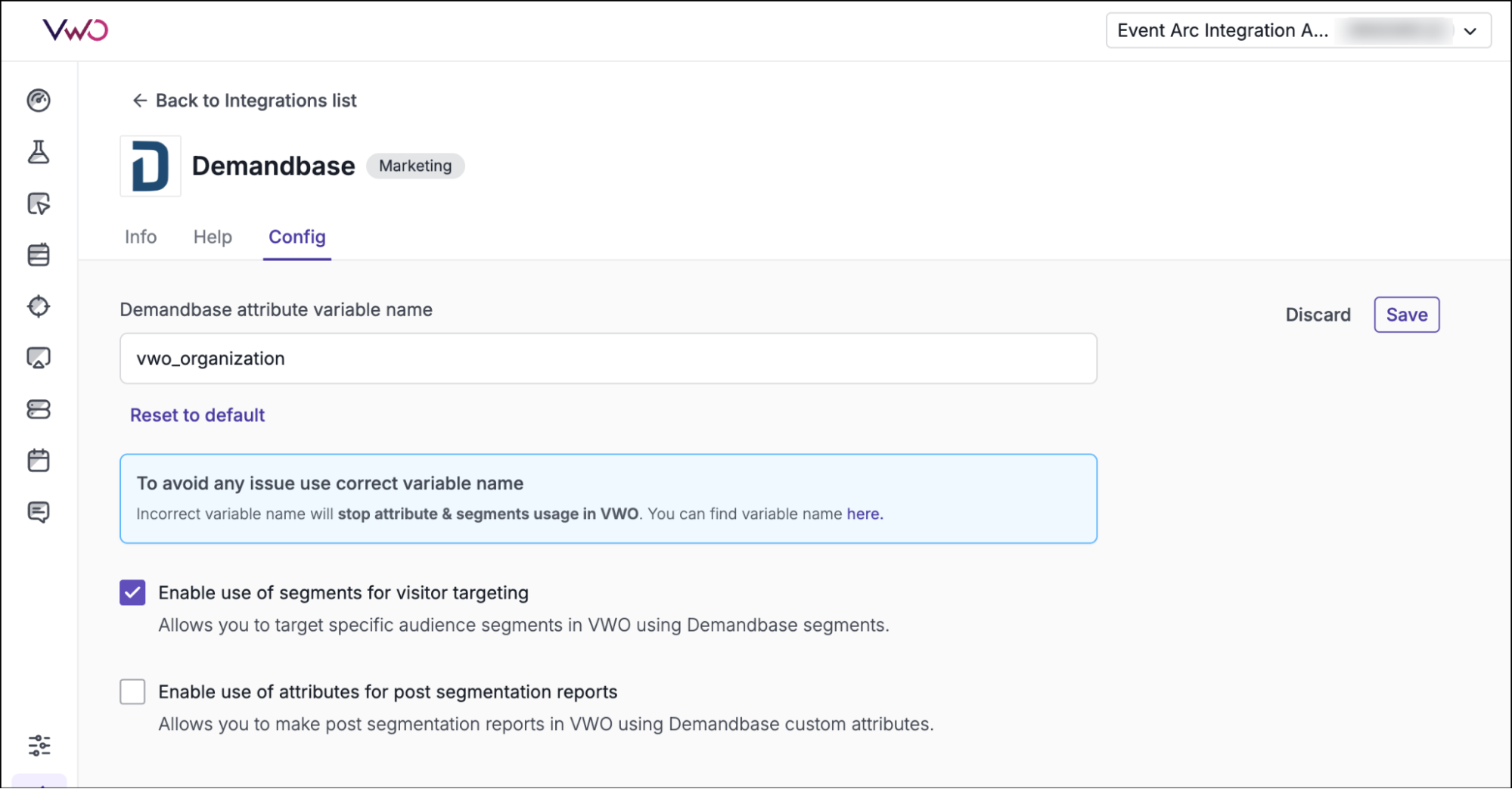
Task: Go back to Integrations list
Action: (x=244, y=101)
